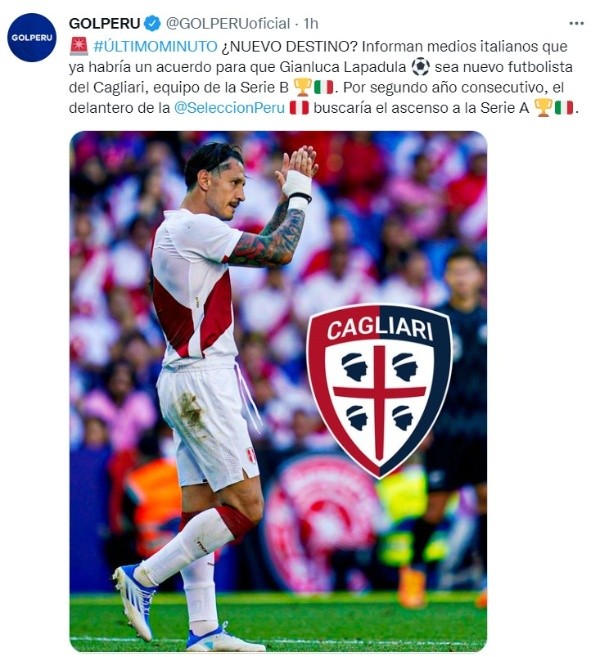Screen dimensions: 600x657
Task: Click the blue verified badge icon
Action: (x=153, y=23)
